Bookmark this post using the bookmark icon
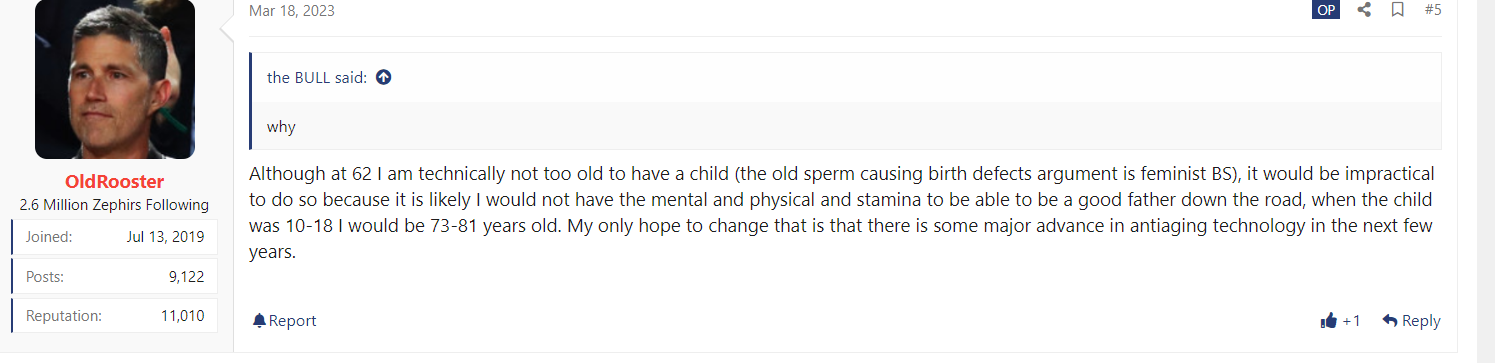The height and width of the screenshot is (363, 1495). click(1398, 10)
